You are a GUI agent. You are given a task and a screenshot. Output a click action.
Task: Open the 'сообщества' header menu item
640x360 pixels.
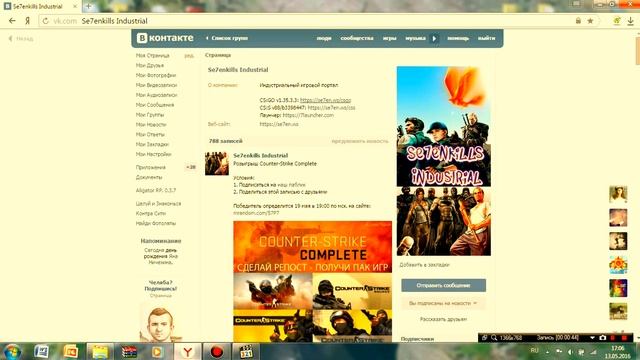(x=357, y=38)
